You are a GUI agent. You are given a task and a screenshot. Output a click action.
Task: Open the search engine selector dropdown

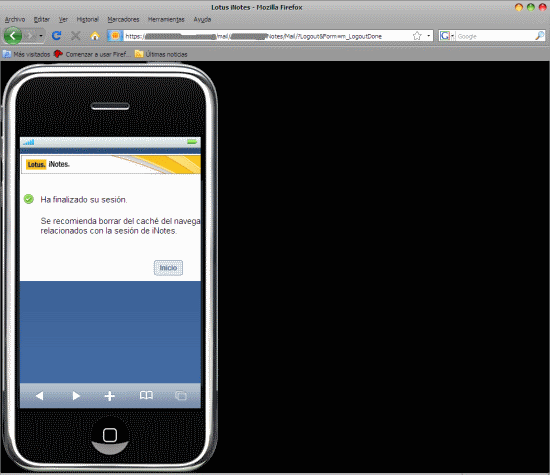point(447,36)
